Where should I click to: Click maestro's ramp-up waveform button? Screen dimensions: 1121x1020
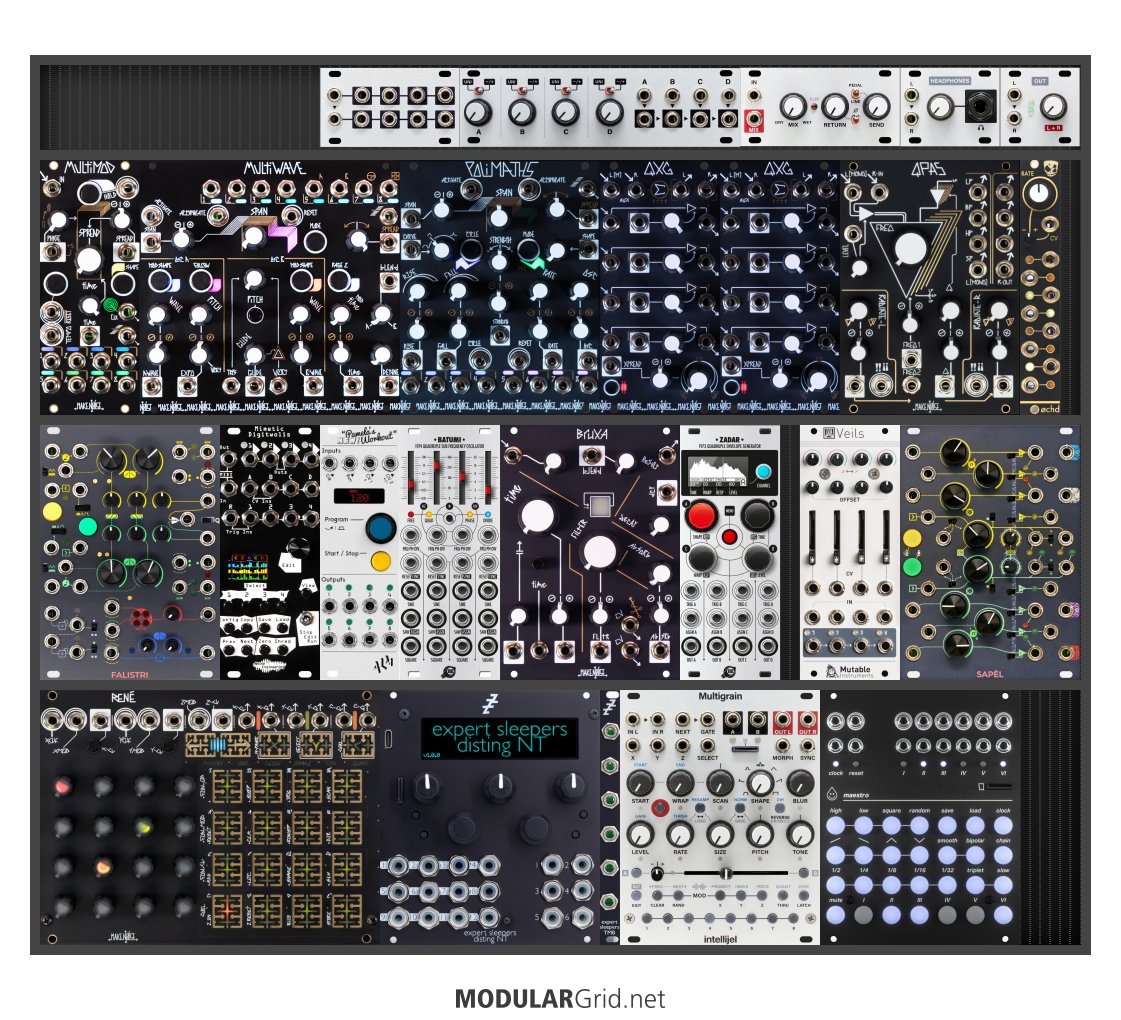tap(835, 854)
